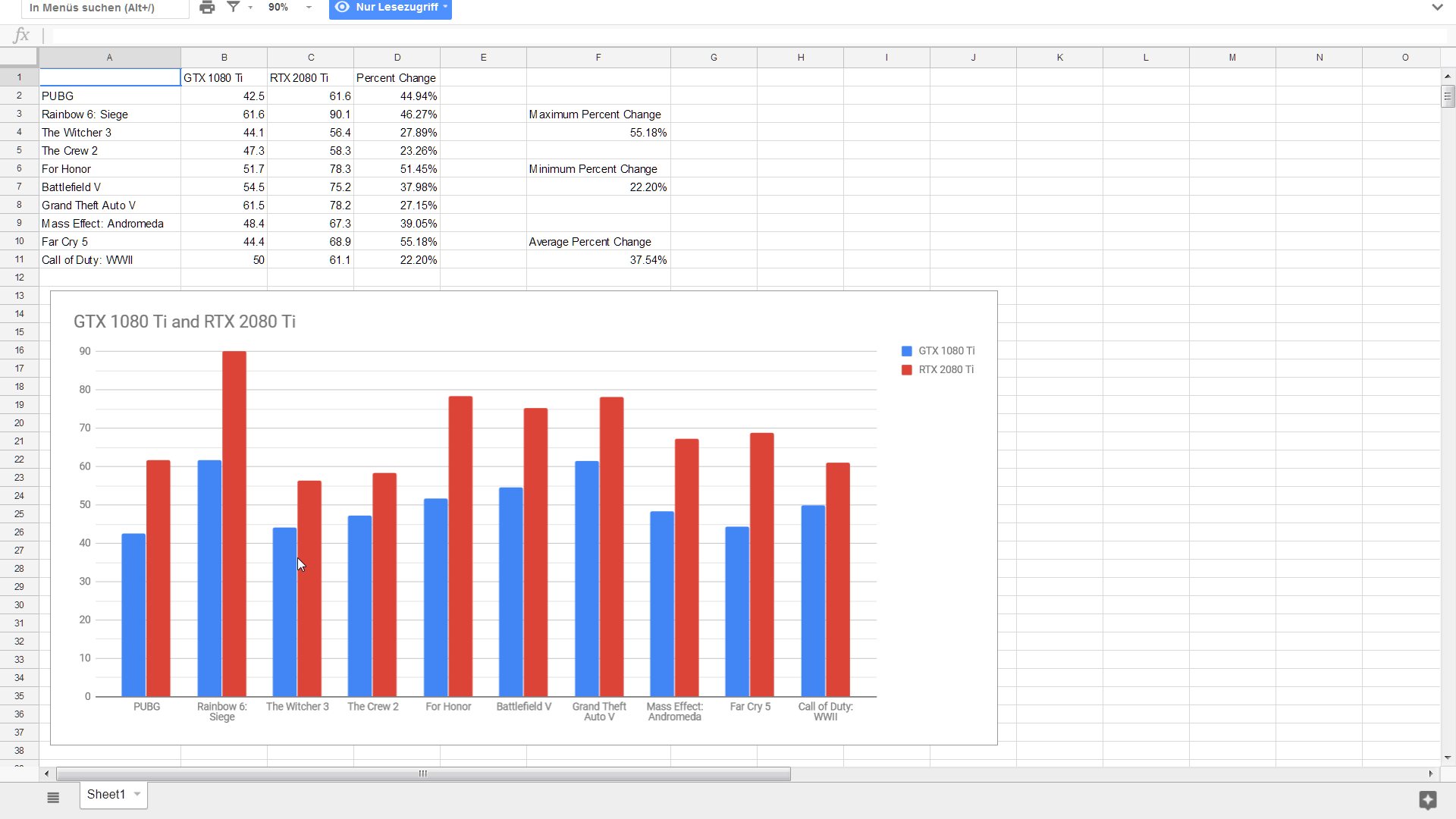Select the Sheet1 tab
Image resolution: width=1456 pixels, height=819 pixels.
tap(105, 794)
